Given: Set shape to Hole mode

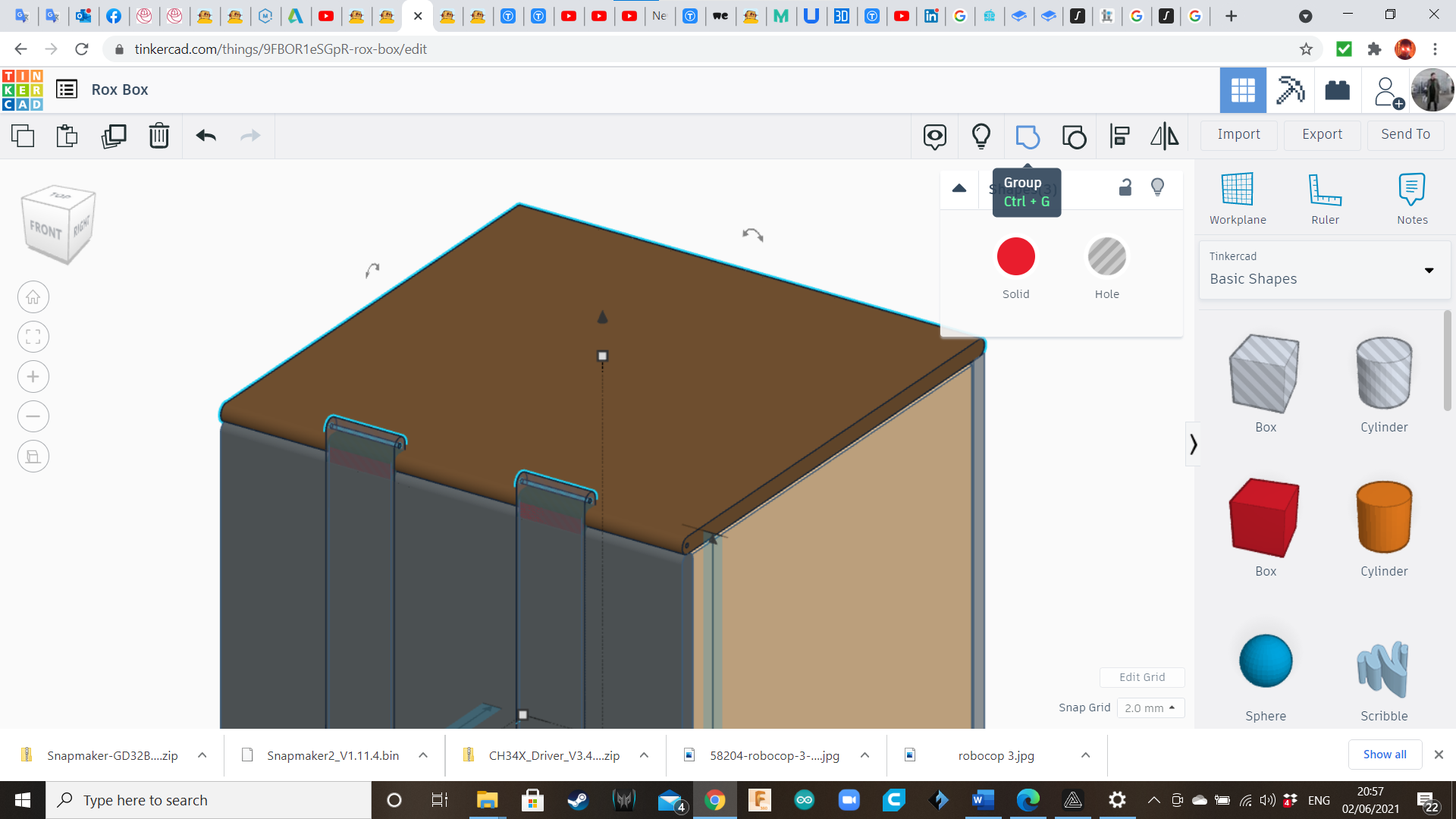Looking at the screenshot, I should pyautogui.click(x=1106, y=257).
